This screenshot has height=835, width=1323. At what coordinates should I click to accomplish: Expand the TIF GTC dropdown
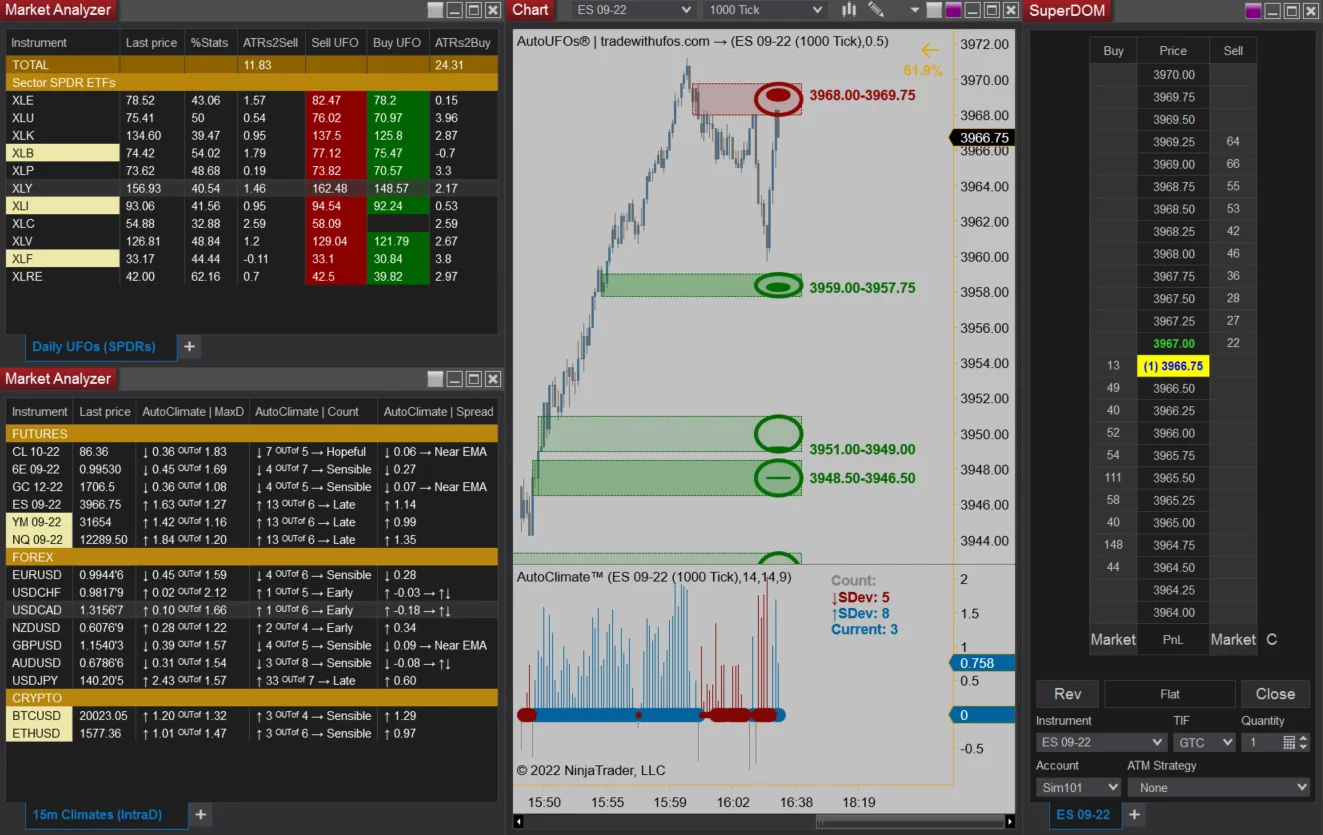(x=1204, y=743)
